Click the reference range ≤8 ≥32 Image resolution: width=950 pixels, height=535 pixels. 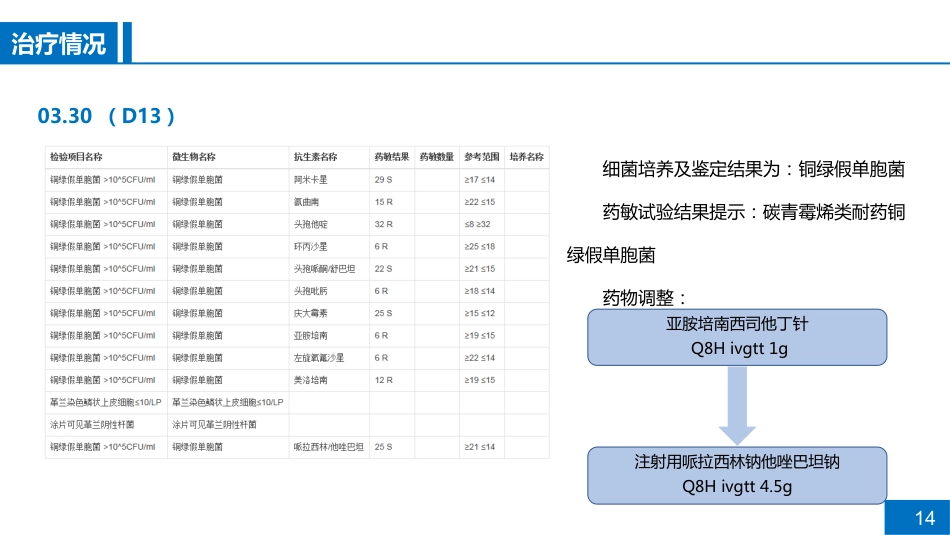click(x=477, y=224)
